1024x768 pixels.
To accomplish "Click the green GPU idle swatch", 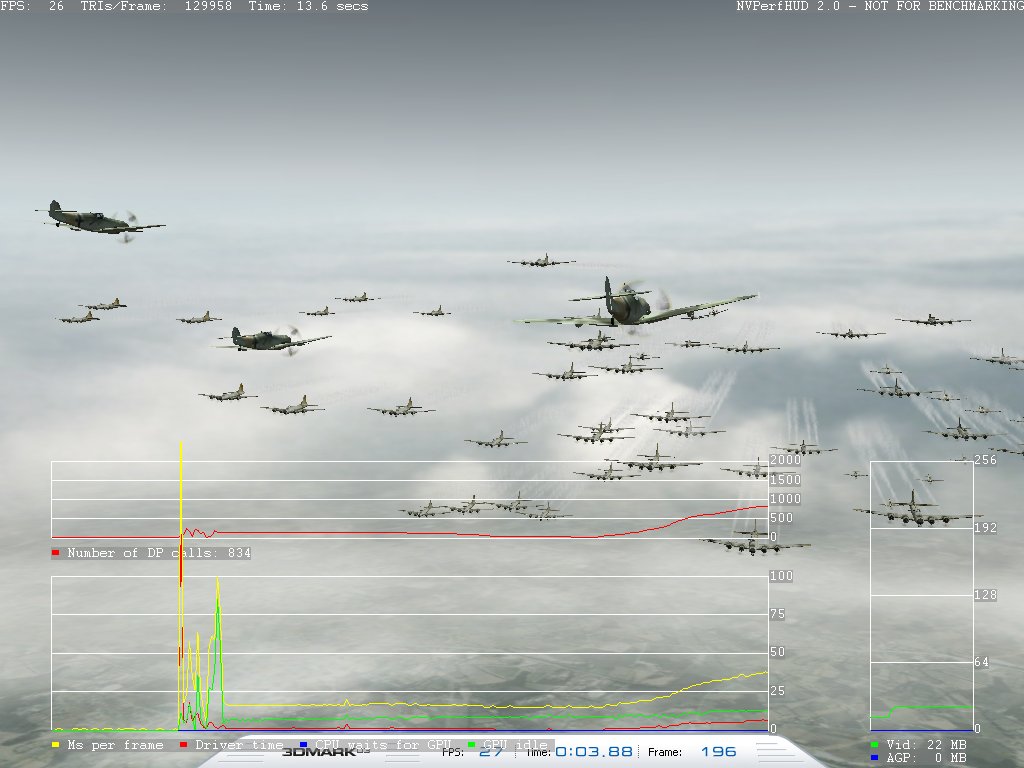I will point(472,744).
